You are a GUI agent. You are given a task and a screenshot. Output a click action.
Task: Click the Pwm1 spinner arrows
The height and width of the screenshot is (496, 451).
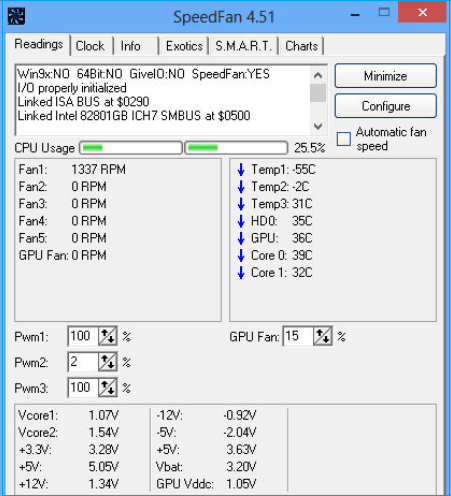point(108,336)
